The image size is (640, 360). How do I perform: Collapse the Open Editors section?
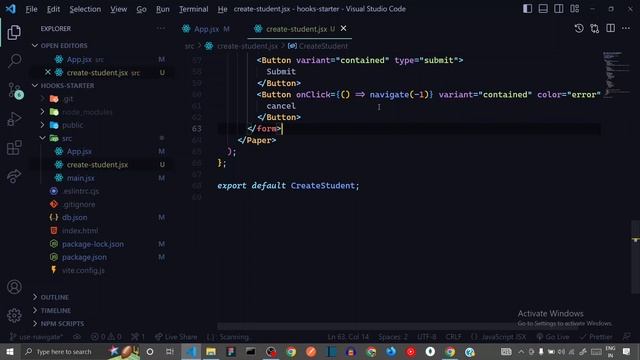pyautogui.click(x=63, y=45)
